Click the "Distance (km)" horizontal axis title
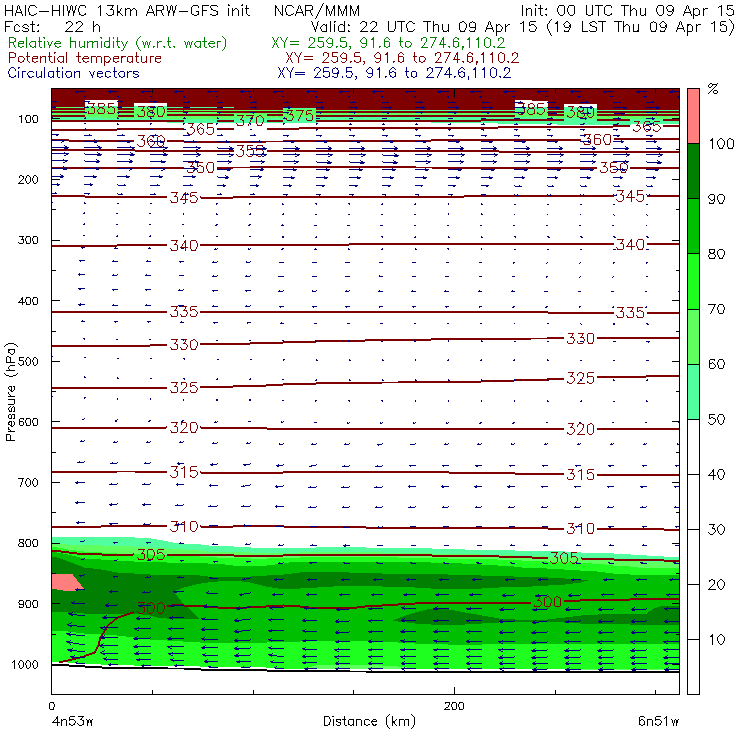 coord(369,721)
